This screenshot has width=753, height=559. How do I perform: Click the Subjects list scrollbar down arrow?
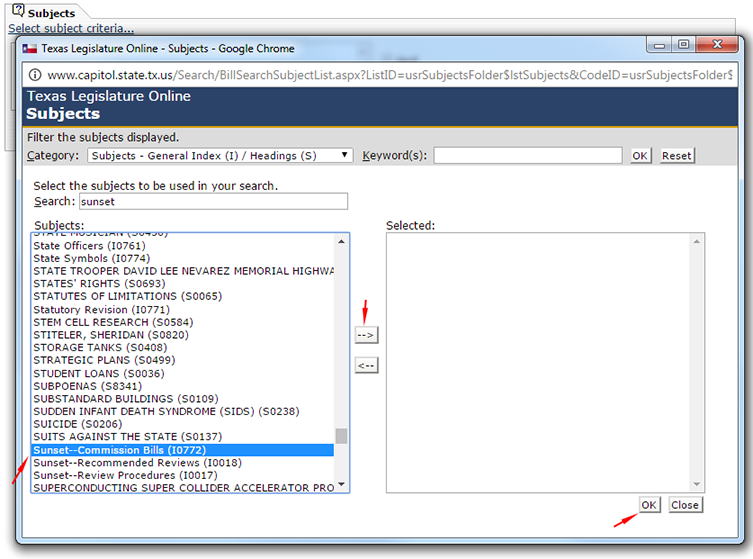tap(341, 485)
